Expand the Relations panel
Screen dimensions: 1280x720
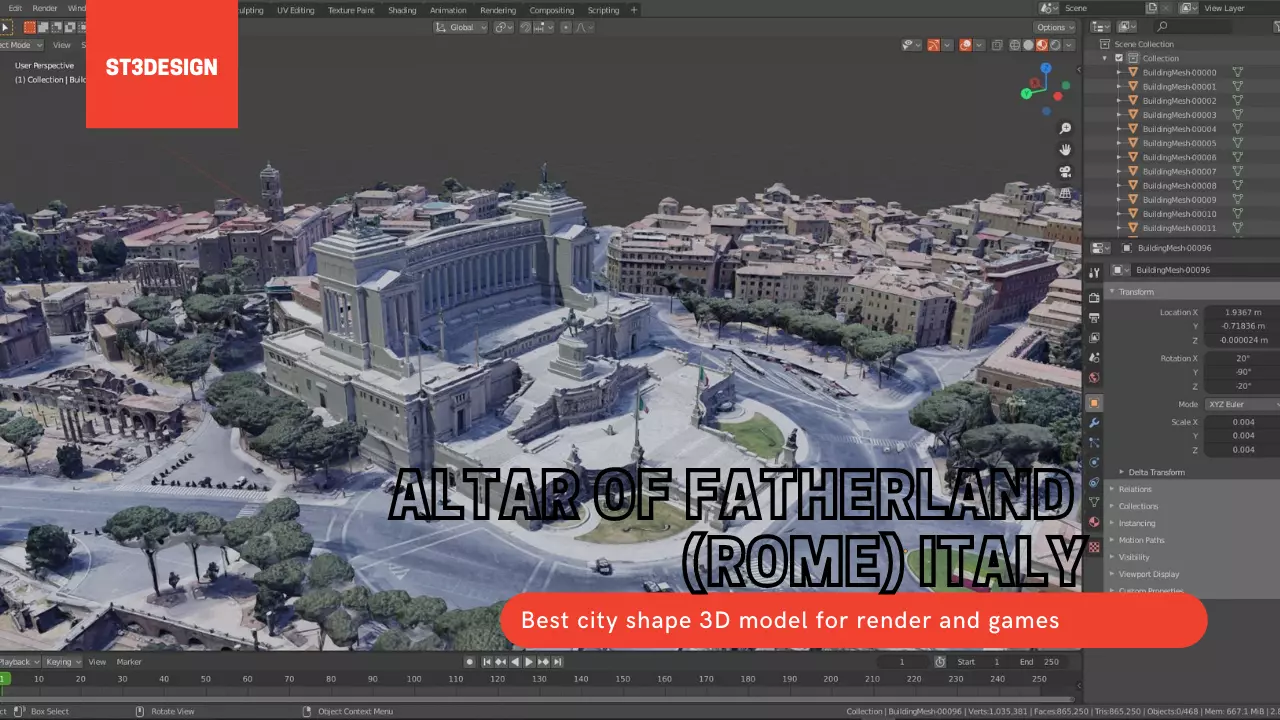click(1112, 489)
